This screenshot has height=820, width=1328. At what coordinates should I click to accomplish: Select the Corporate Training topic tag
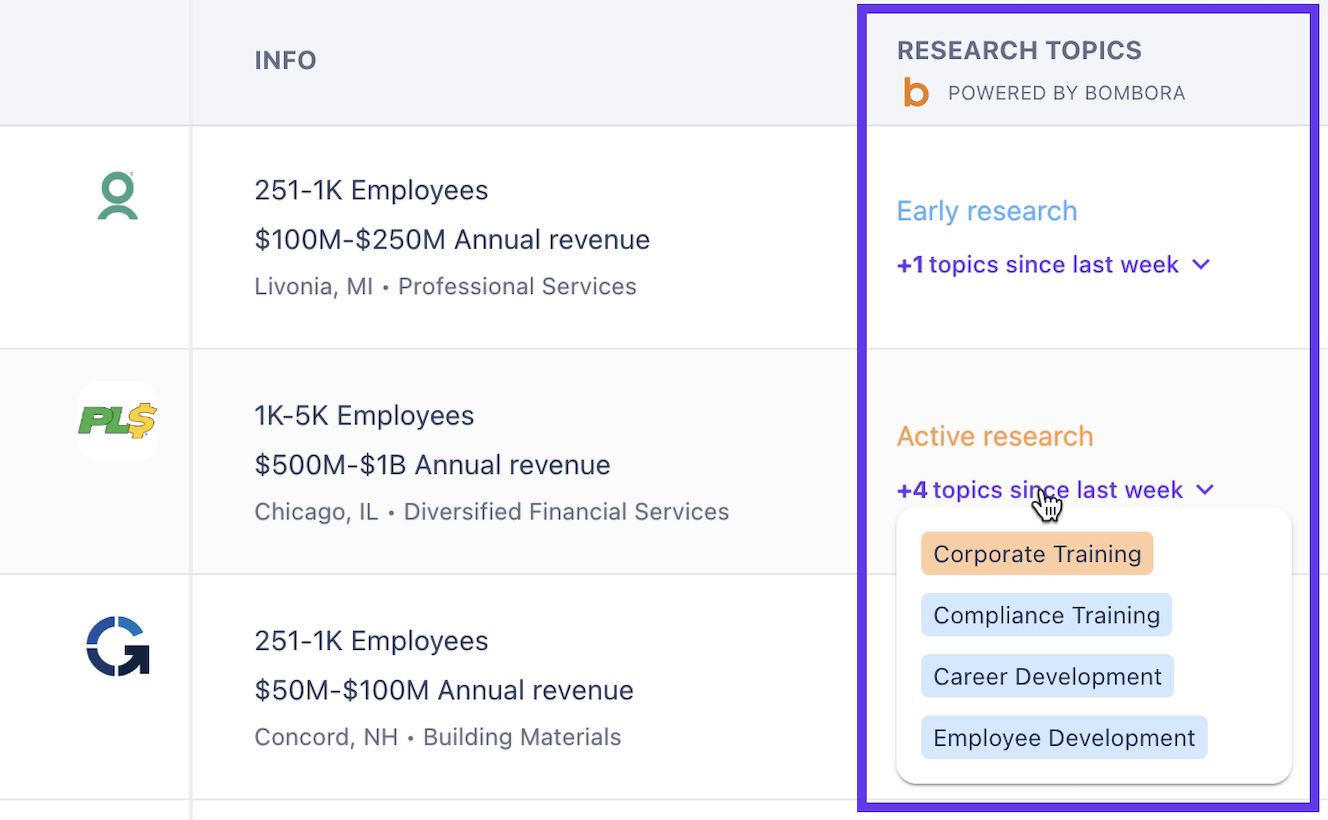tap(1037, 554)
